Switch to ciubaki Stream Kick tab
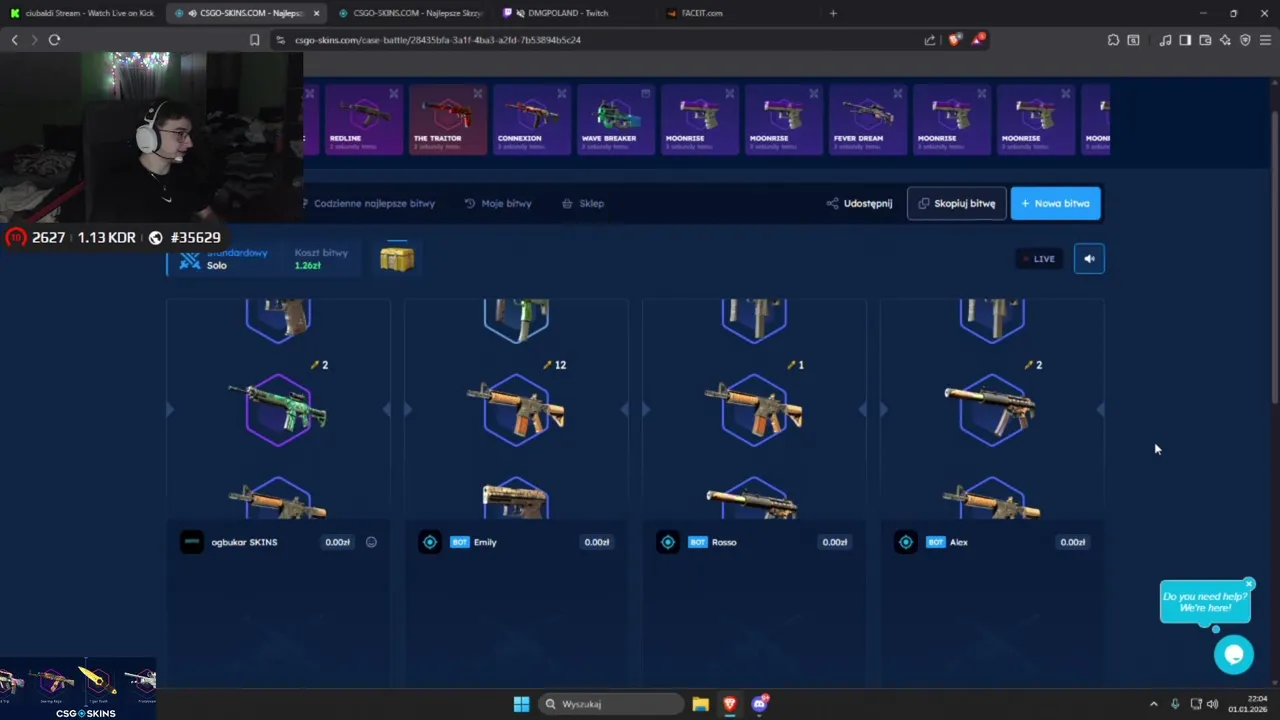This screenshot has width=1280, height=720. [x=82, y=13]
